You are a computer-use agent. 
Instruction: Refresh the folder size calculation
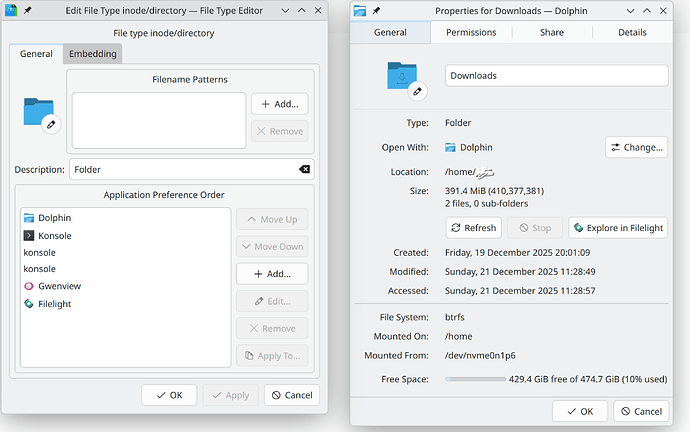[472, 228]
